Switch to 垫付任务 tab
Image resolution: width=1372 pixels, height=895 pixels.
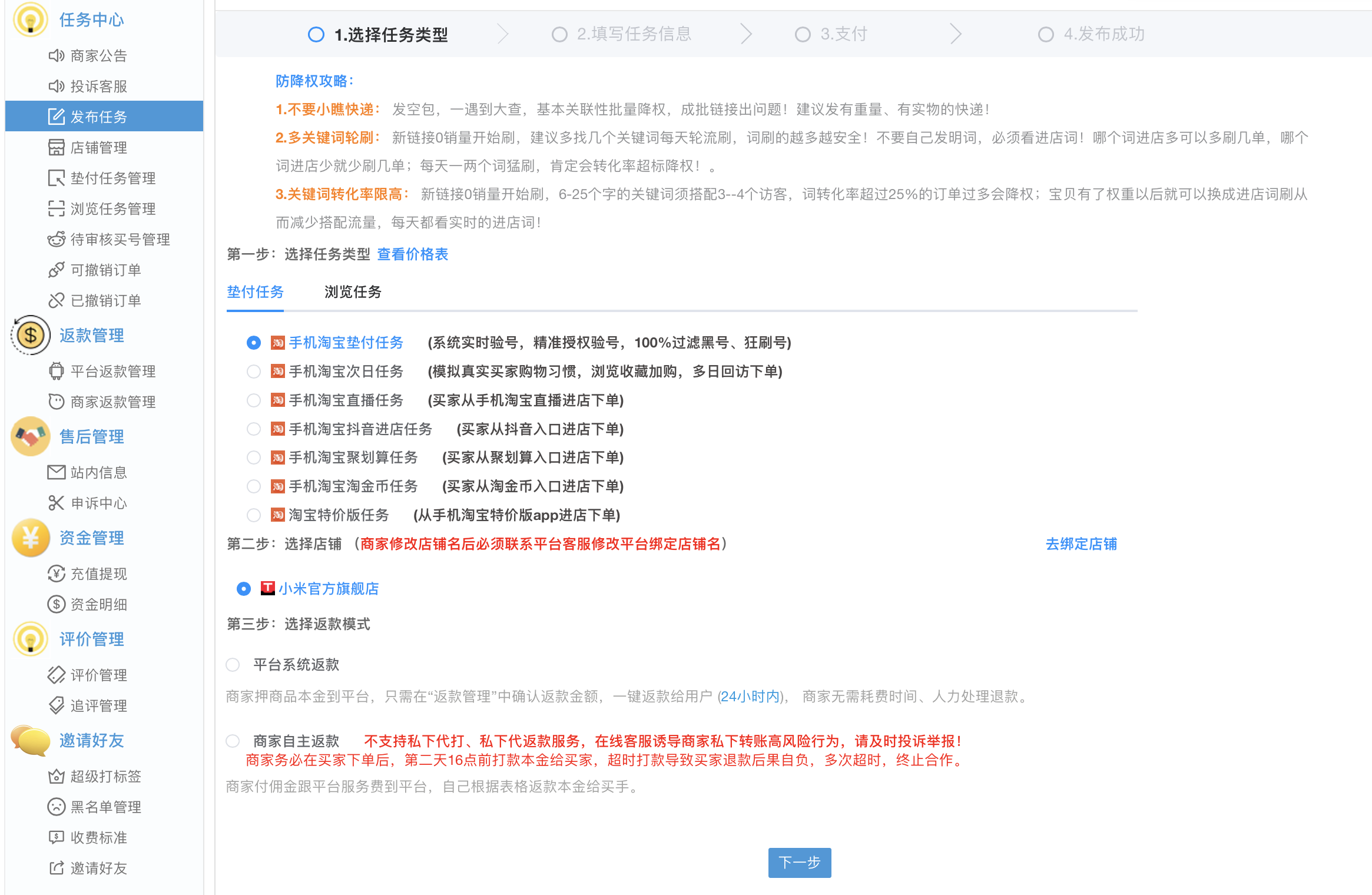(255, 292)
